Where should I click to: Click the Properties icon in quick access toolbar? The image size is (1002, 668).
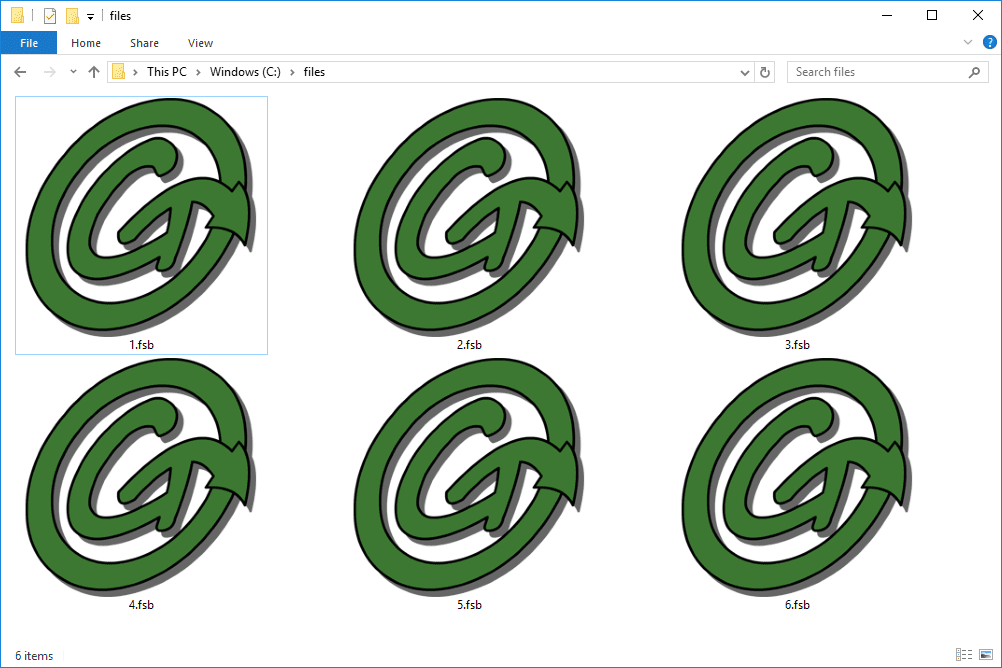[x=50, y=16]
